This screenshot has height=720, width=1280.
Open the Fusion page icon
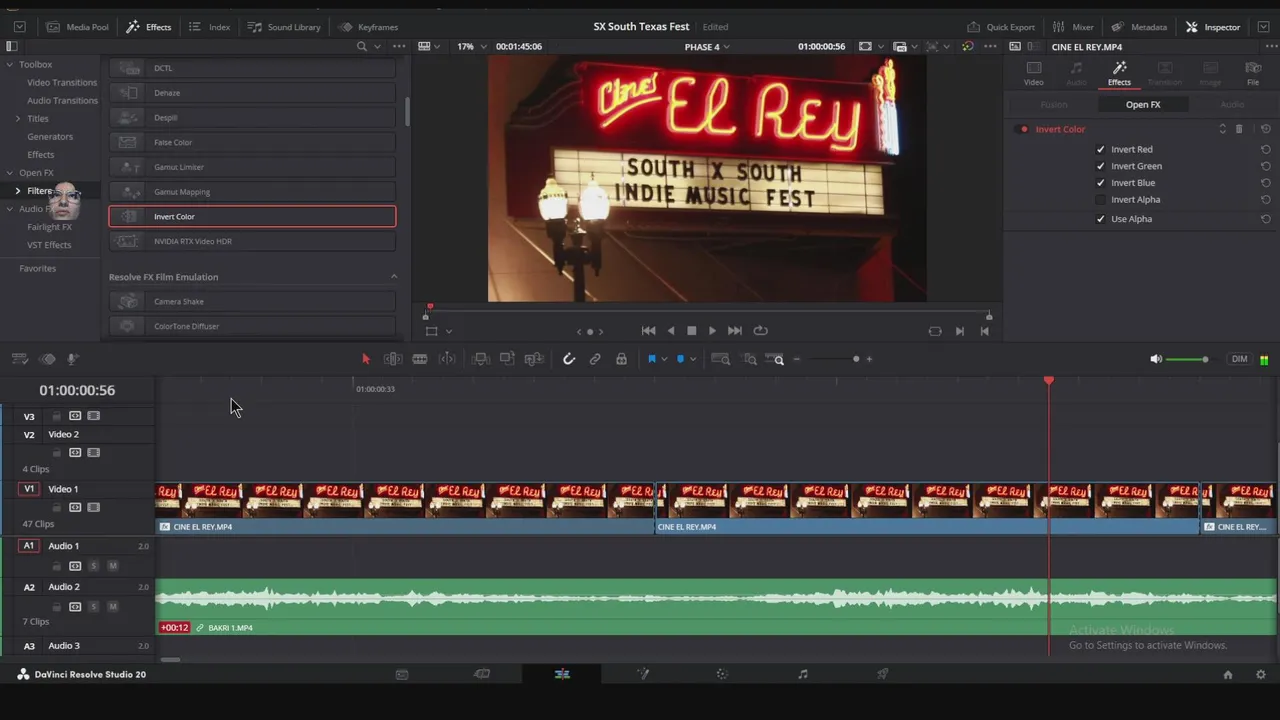[643, 674]
